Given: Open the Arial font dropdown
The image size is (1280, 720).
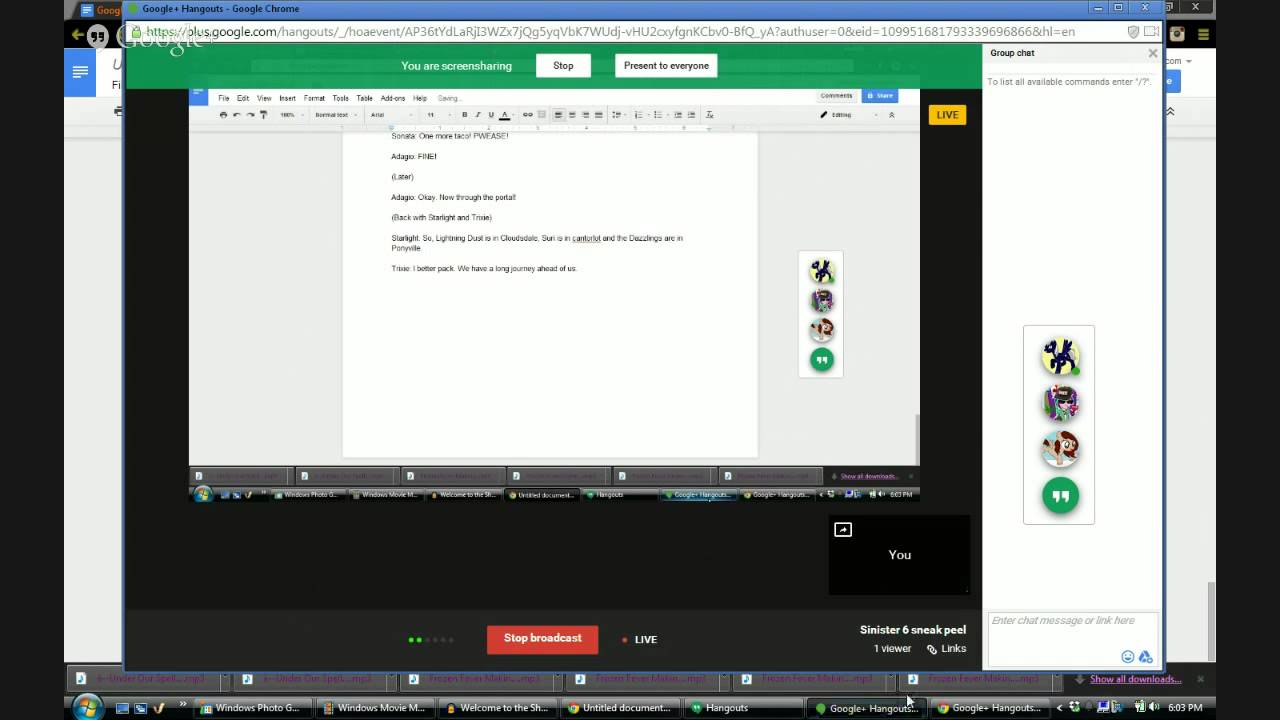Looking at the screenshot, I should [x=390, y=115].
